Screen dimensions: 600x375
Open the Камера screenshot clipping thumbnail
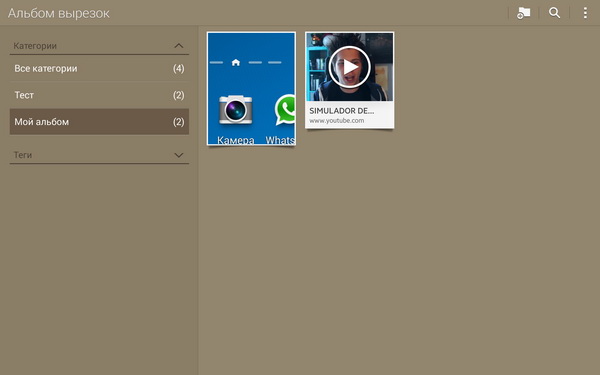point(251,89)
